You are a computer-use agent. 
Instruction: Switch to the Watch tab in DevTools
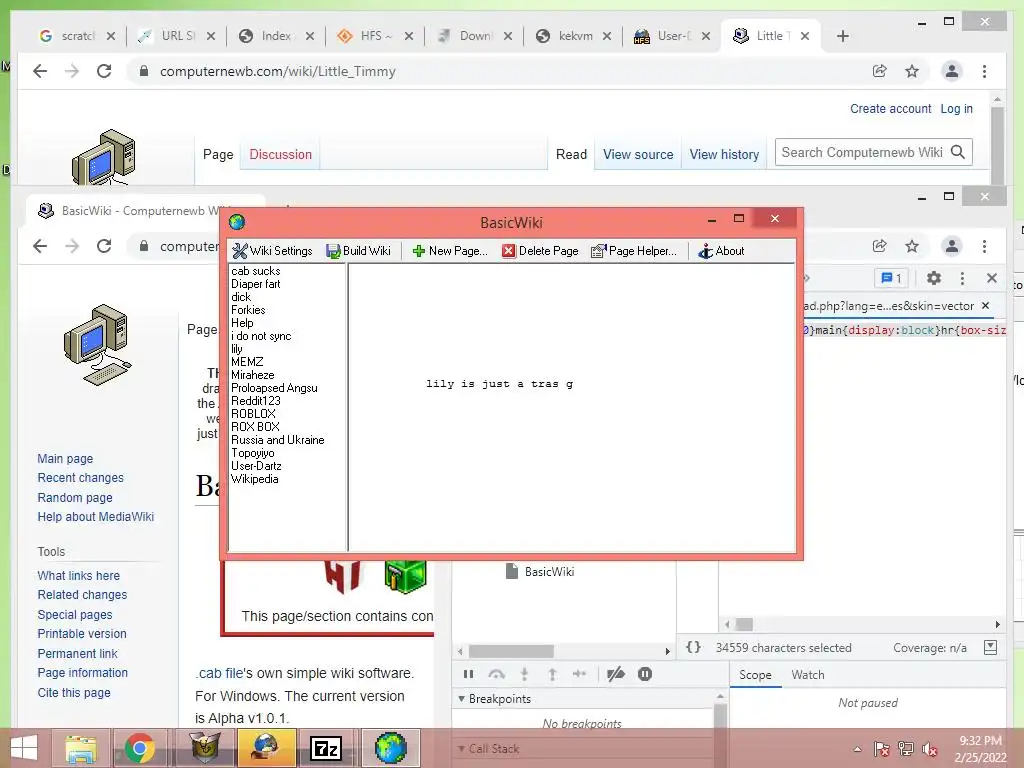(x=808, y=675)
